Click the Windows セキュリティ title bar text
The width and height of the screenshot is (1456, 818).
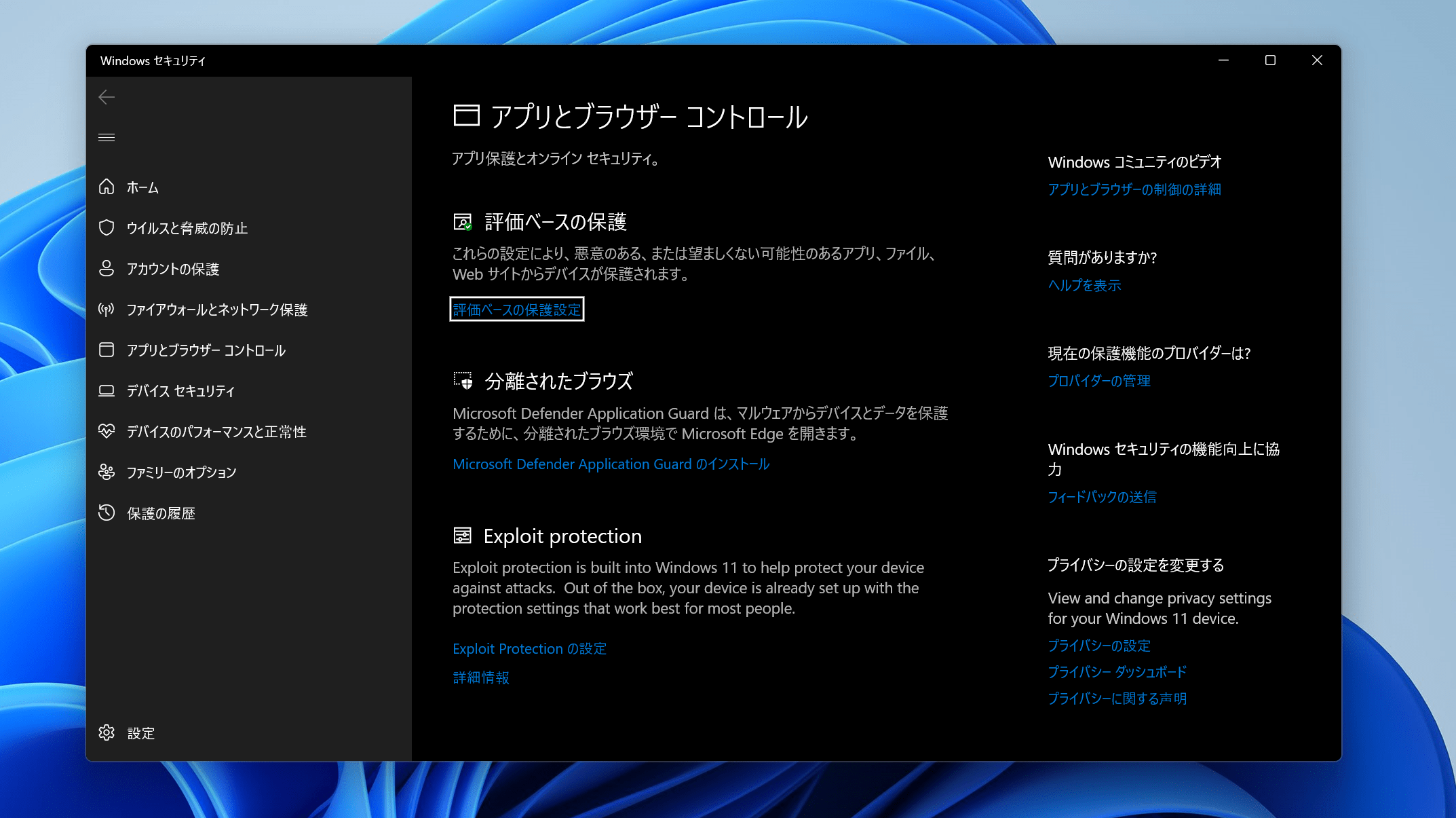(153, 60)
